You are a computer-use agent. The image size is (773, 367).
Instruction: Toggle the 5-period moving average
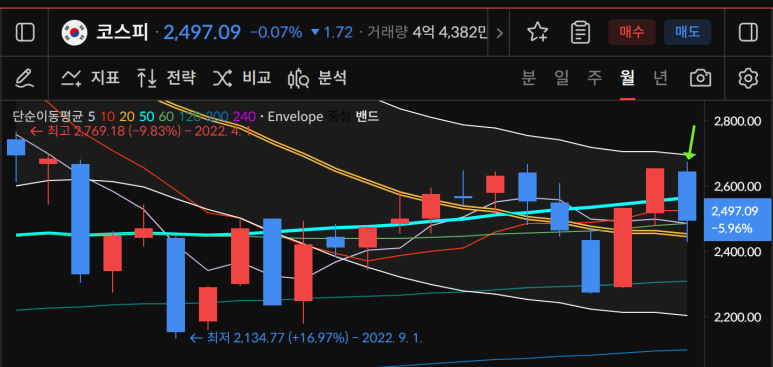point(91,117)
